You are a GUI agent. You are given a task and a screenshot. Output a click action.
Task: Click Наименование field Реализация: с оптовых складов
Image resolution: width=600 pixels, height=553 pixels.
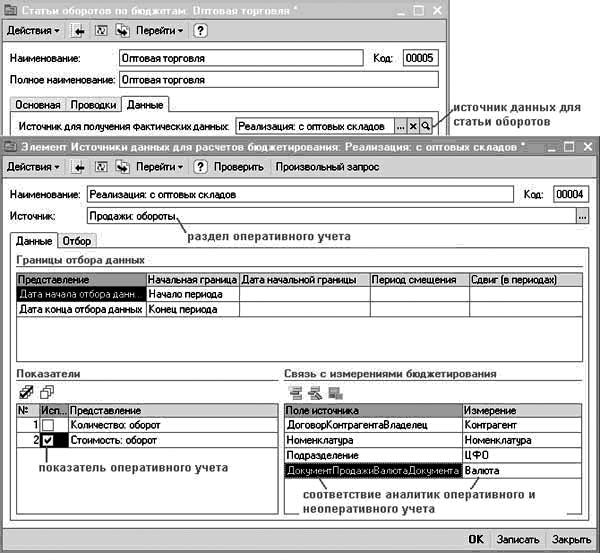click(300, 194)
